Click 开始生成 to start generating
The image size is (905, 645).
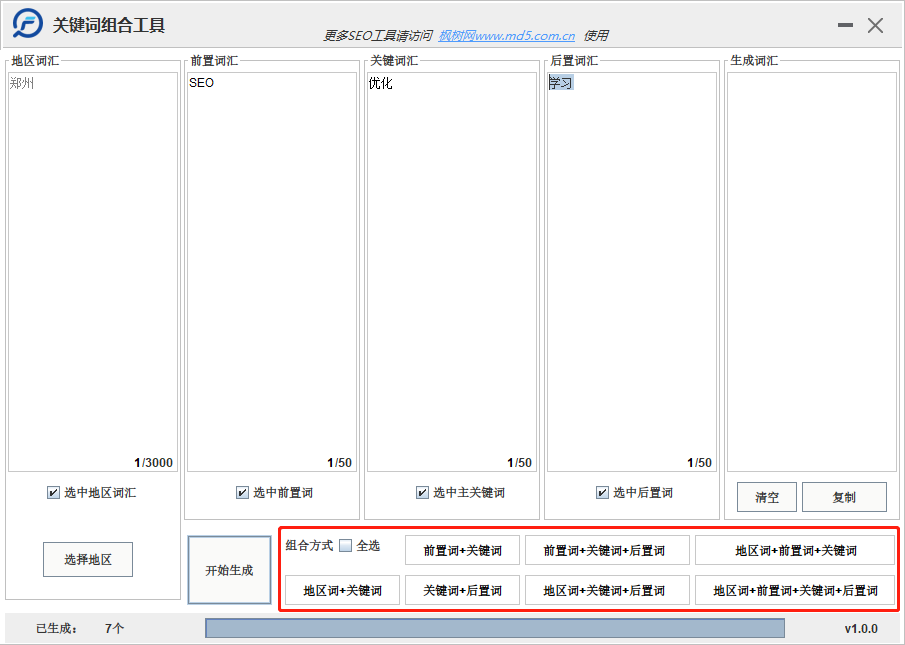tap(229, 570)
